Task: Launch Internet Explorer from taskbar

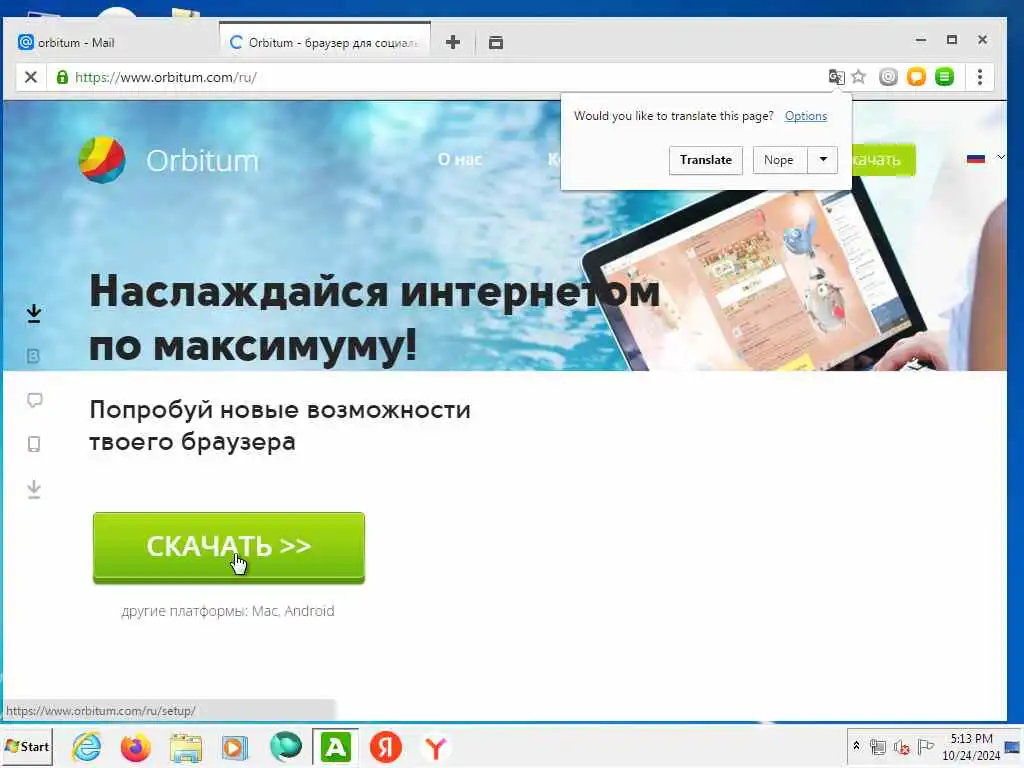Action: (87, 747)
